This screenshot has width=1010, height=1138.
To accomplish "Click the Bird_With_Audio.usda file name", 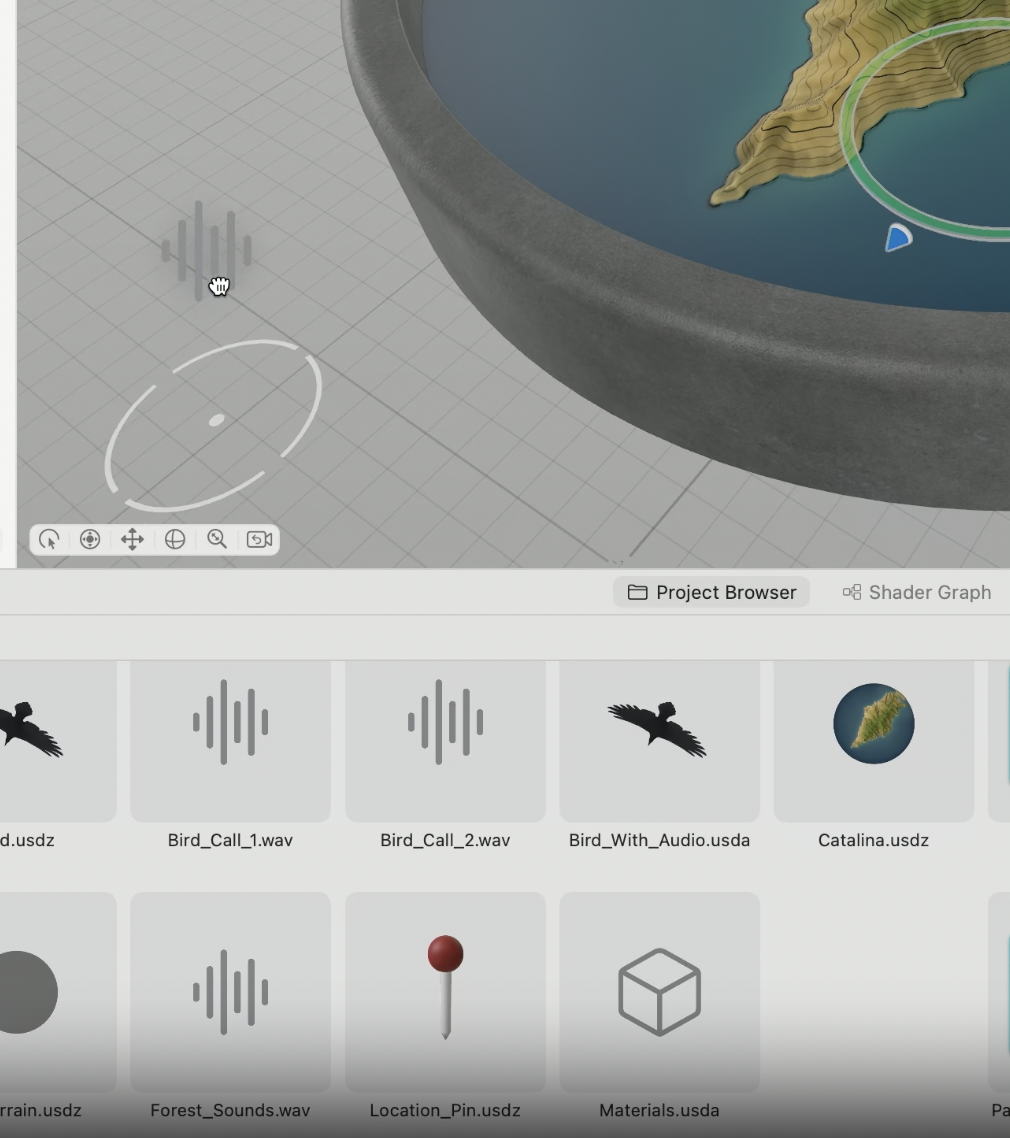I will pyautogui.click(x=660, y=840).
